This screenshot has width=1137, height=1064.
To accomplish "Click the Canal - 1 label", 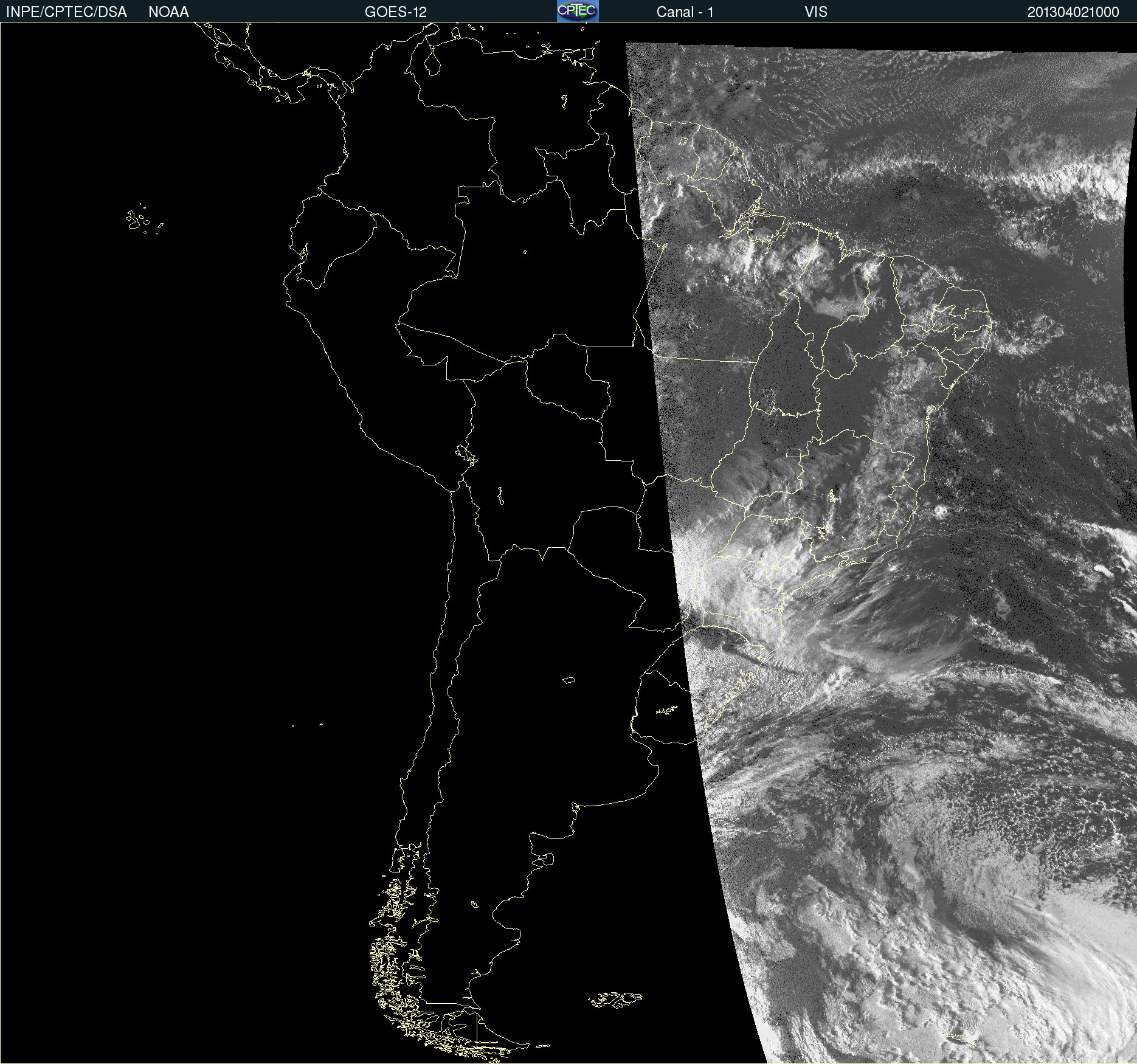I will point(685,12).
